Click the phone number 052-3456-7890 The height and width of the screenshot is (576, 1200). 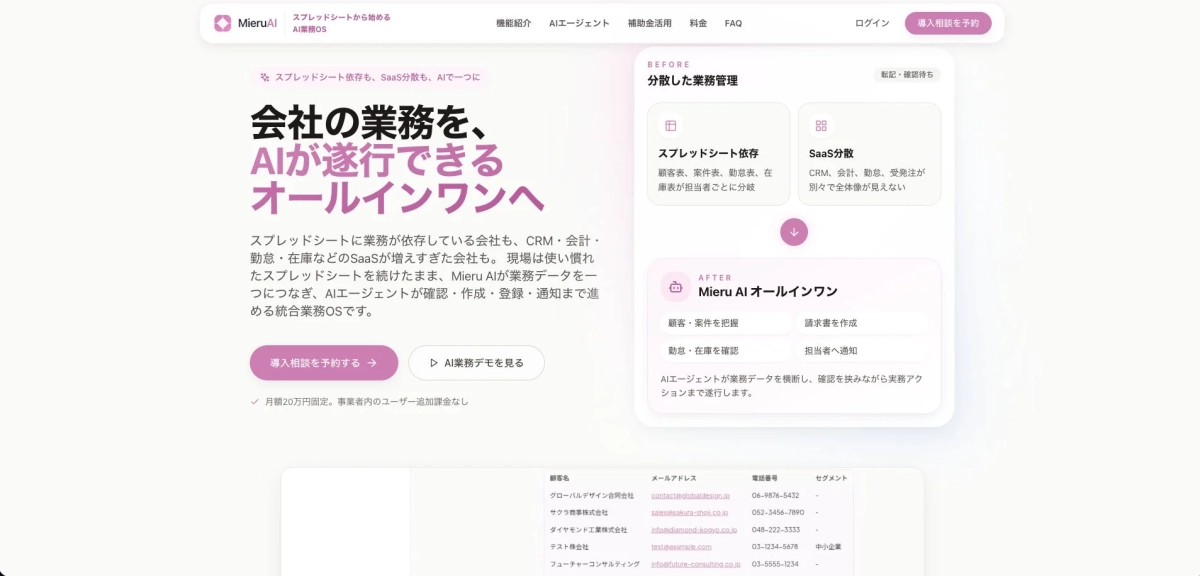(x=778, y=512)
